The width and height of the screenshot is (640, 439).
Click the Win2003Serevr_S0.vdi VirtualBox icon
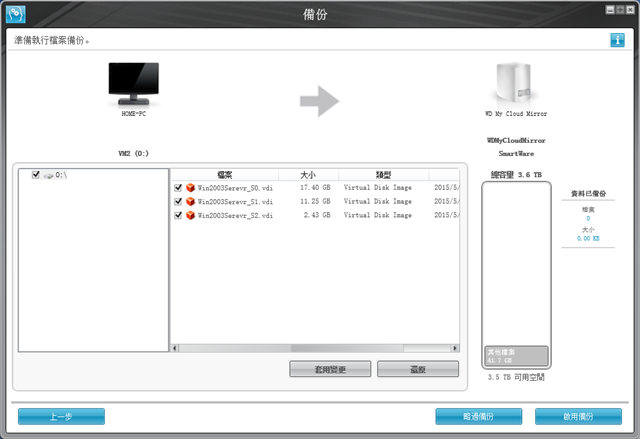click(x=190, y=188)
